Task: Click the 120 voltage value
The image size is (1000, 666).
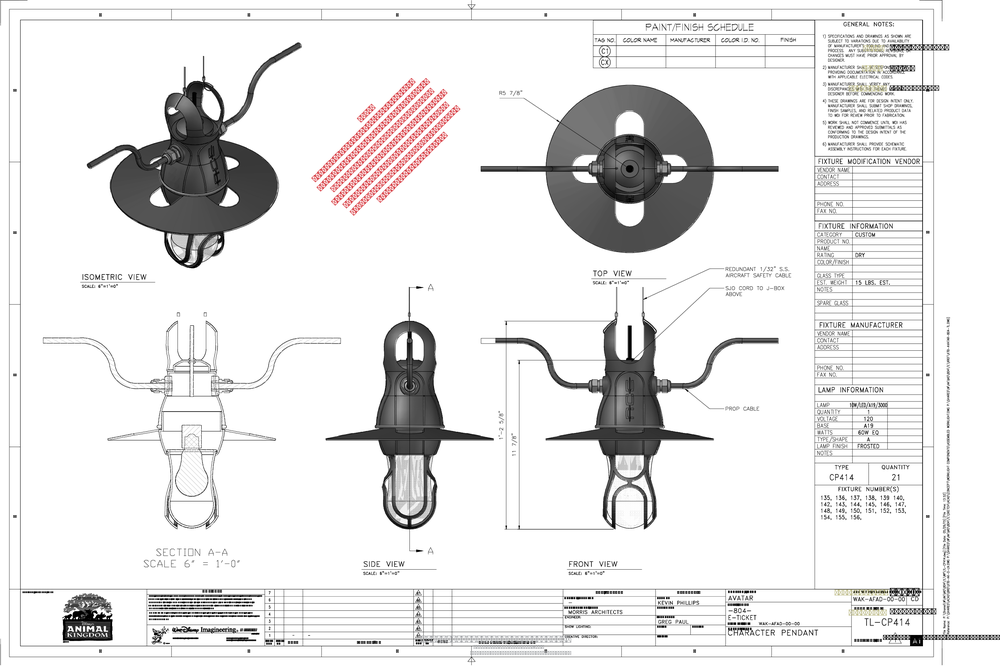Action: [868, 419]
